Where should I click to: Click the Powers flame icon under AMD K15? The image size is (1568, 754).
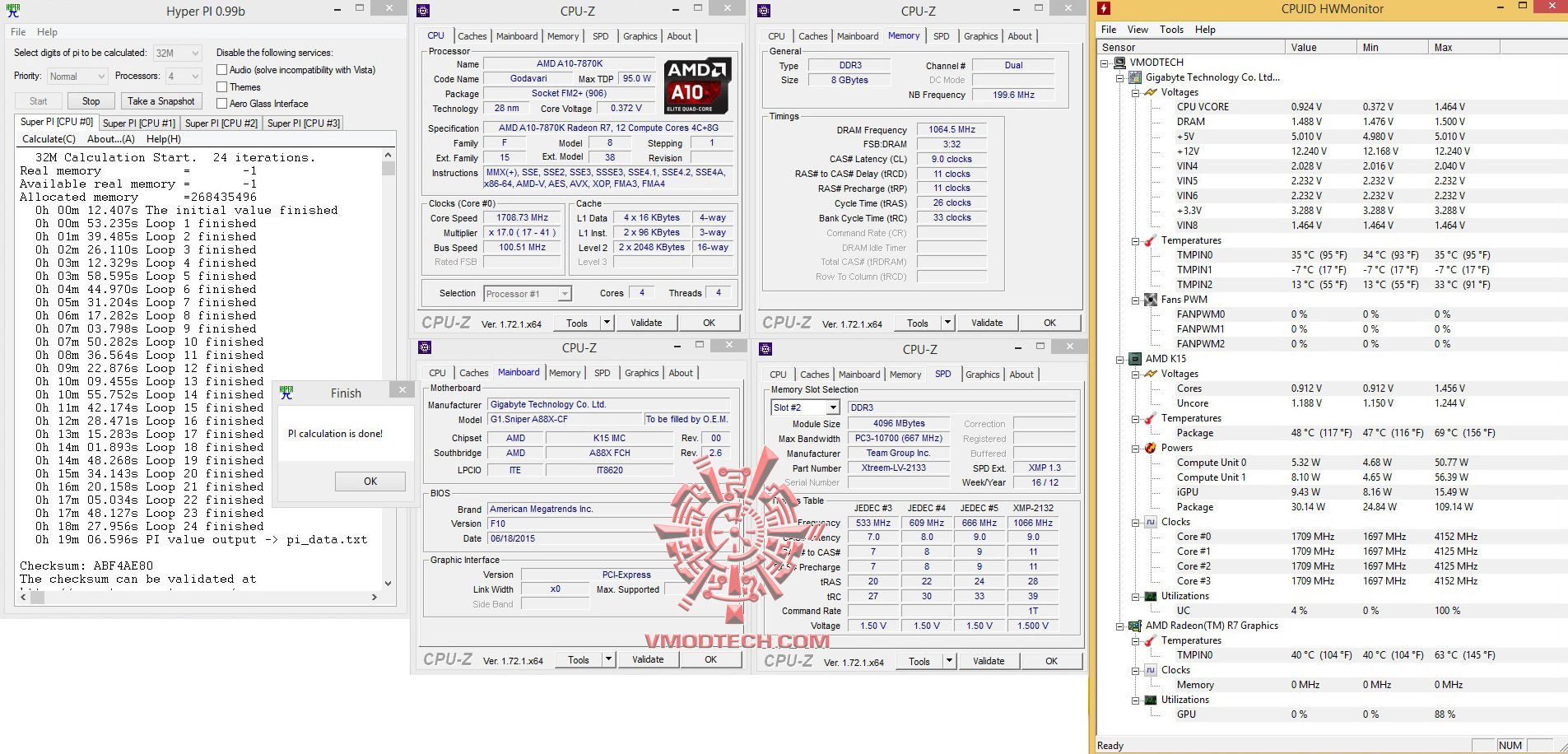tap(1151, 448)
